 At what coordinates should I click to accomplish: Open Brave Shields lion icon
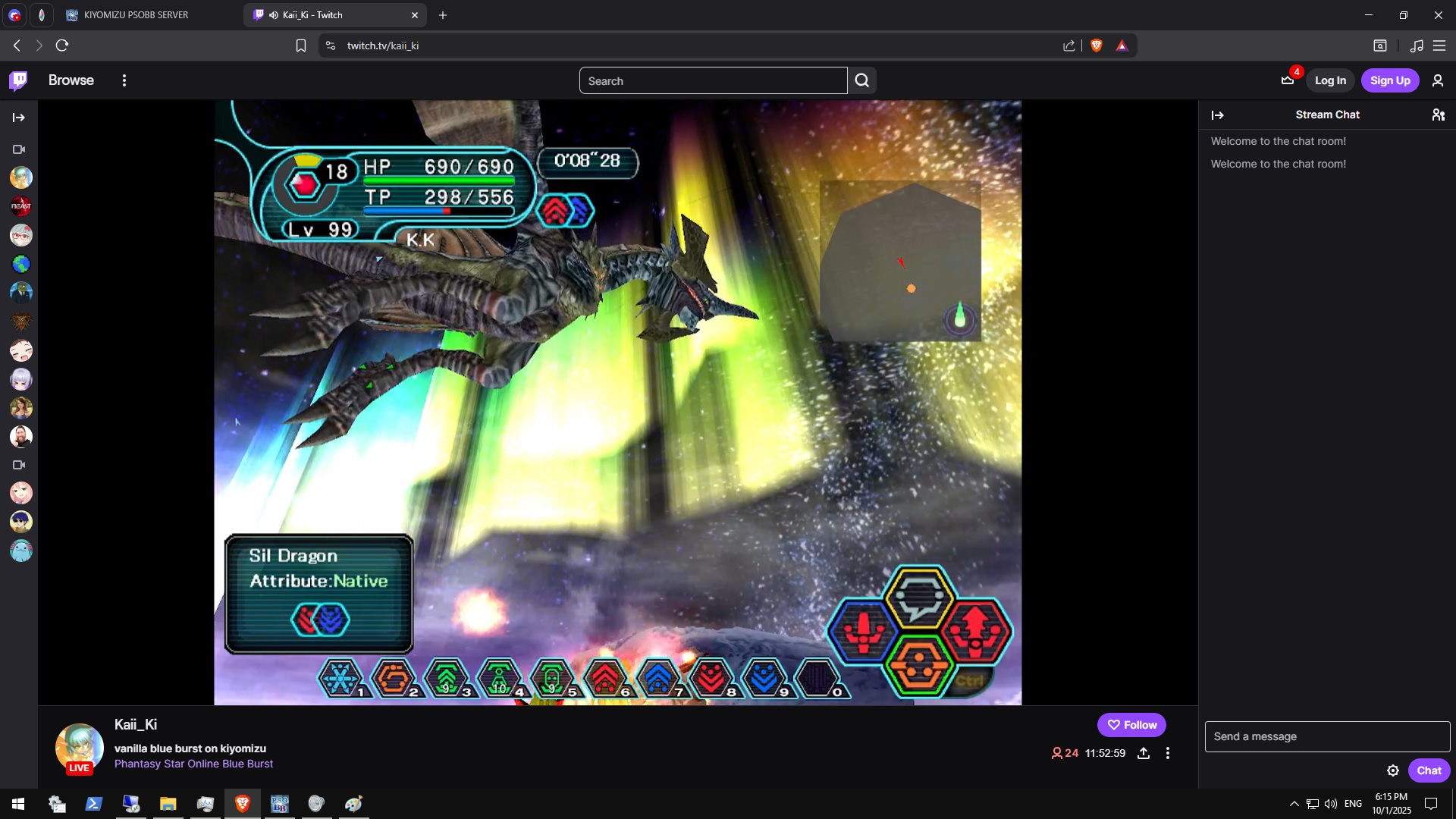coord(1096,45)
